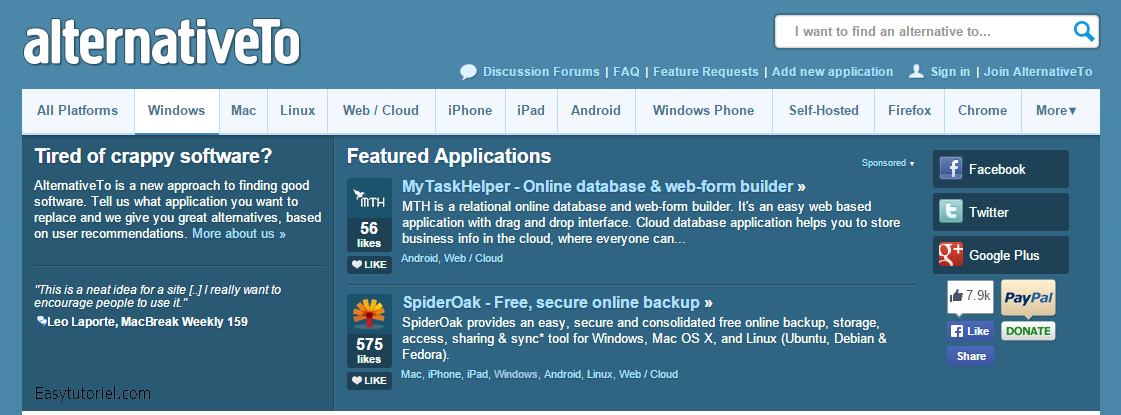1121x415 pixels.
Task: Select the Linux platform tab
Action: tap(297, 111)
